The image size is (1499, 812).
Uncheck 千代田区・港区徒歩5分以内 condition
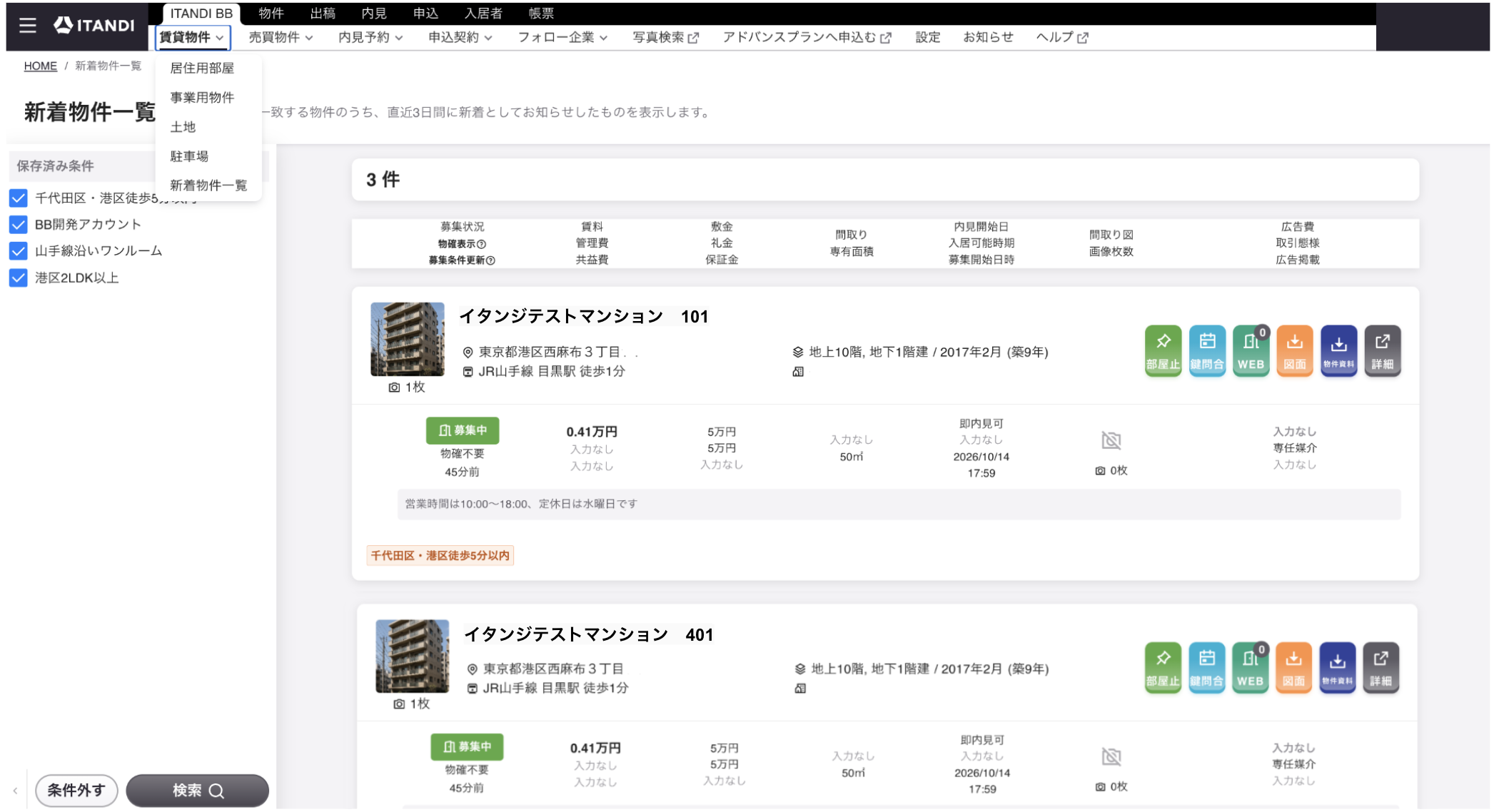coord(19,198)
